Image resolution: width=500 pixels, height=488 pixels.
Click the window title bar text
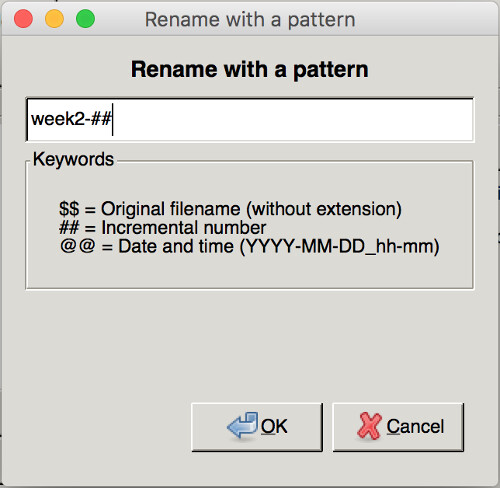[x=250, y=20]
